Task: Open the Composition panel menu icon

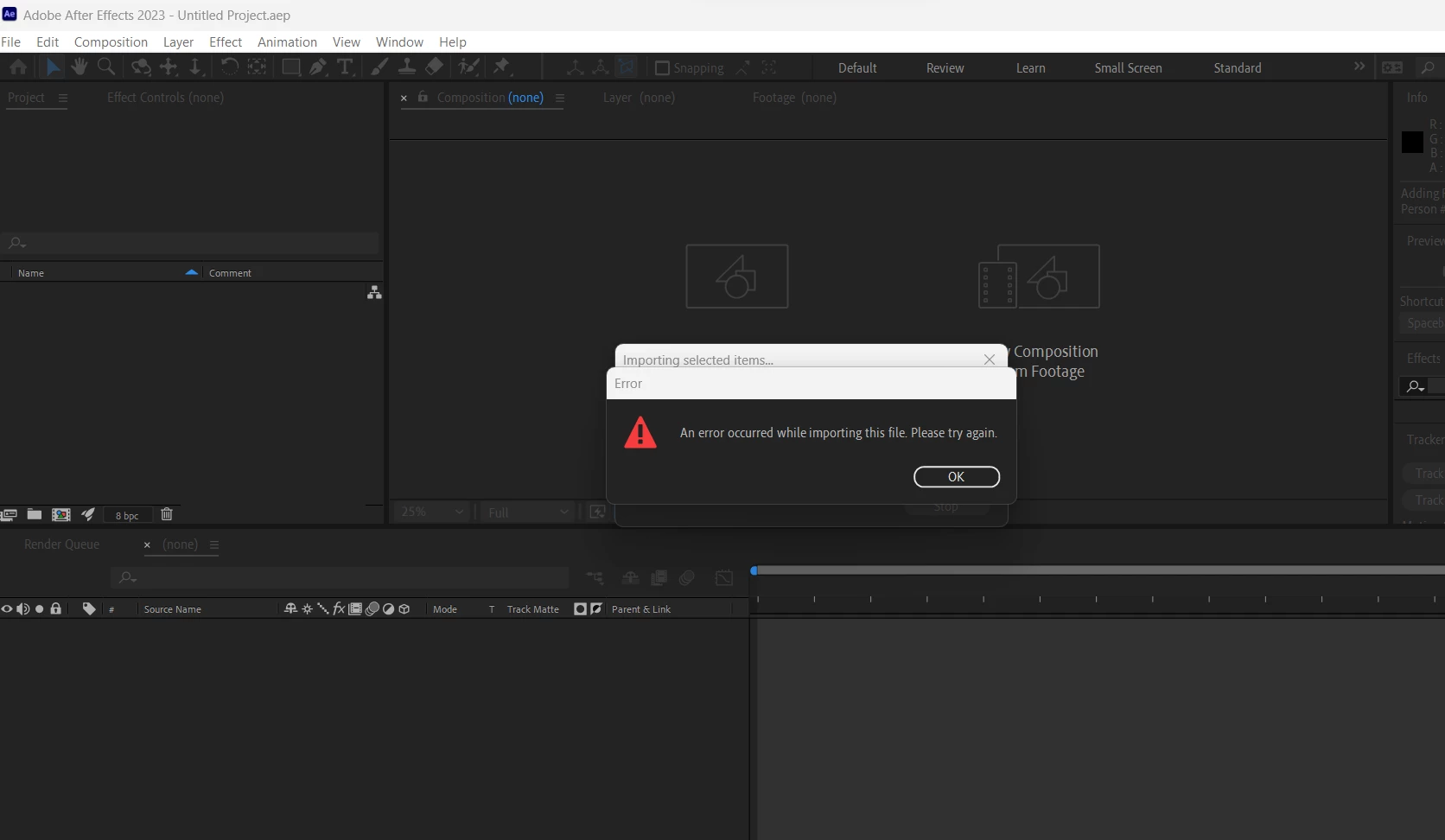Action: pyautogui.click(x=560, y=98)
